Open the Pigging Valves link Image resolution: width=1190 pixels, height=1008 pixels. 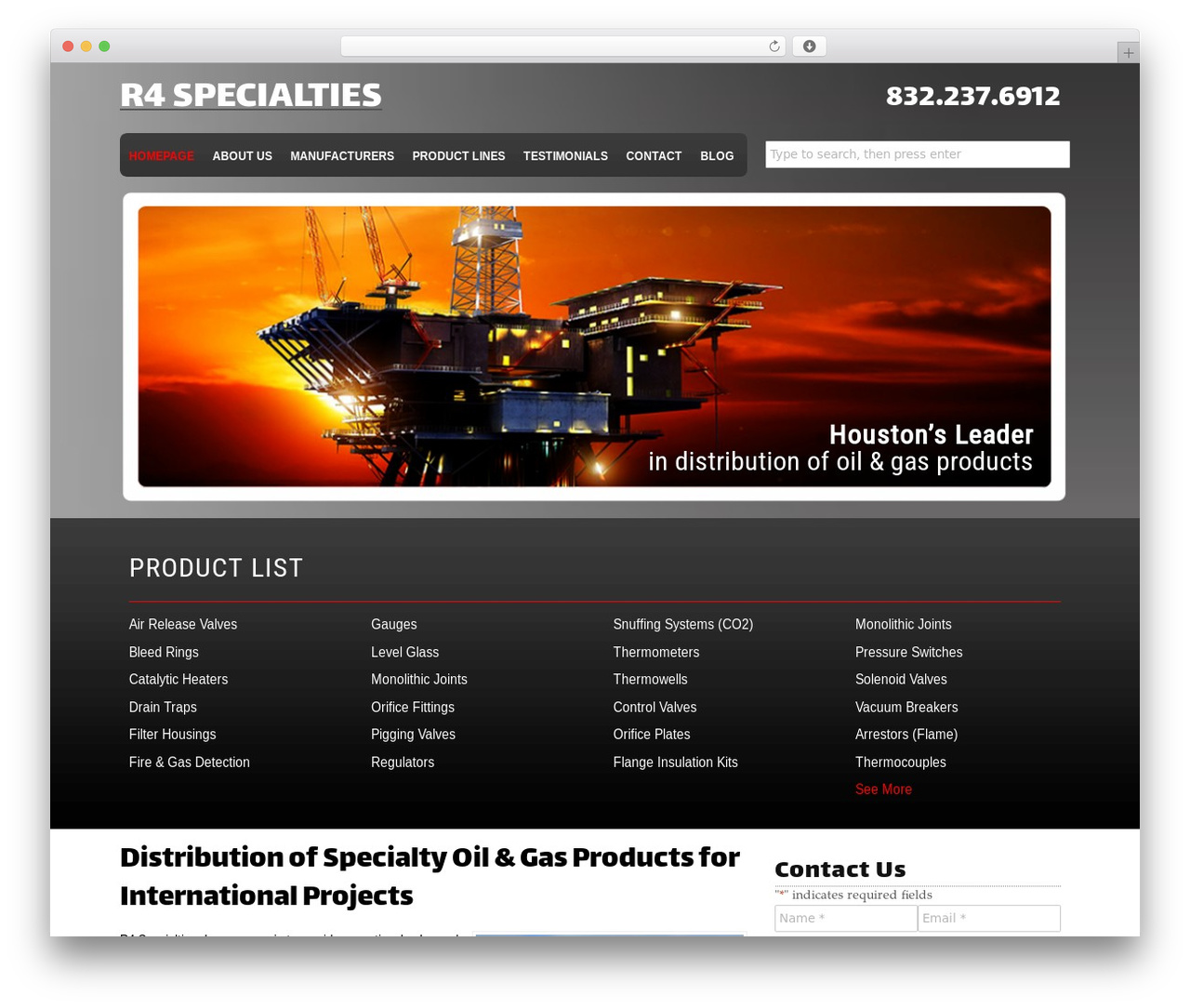414,735
